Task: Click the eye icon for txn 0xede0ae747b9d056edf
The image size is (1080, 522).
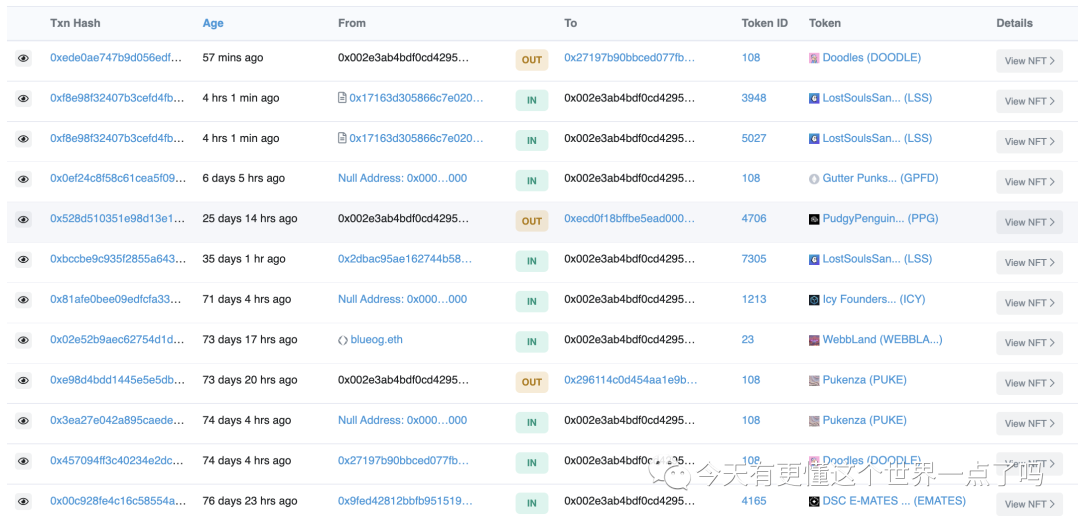Action: [x=23, y=59]
